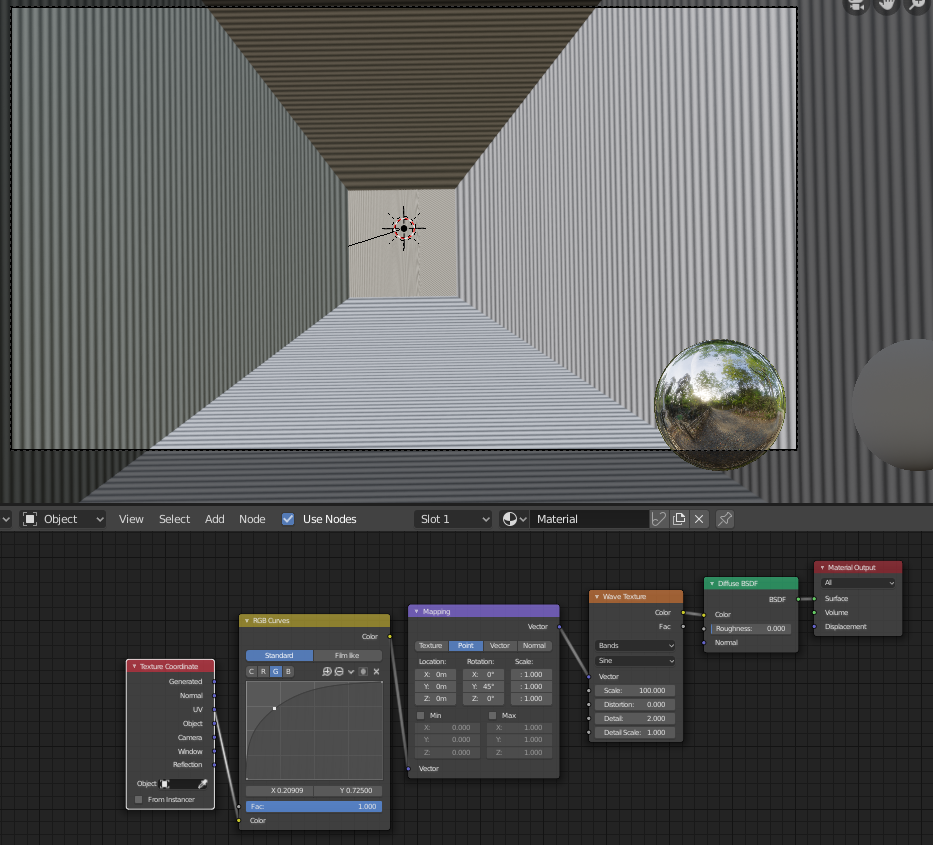Duplicate material with the copy icon
933x845 pixels.
click(x=679, y=519)
